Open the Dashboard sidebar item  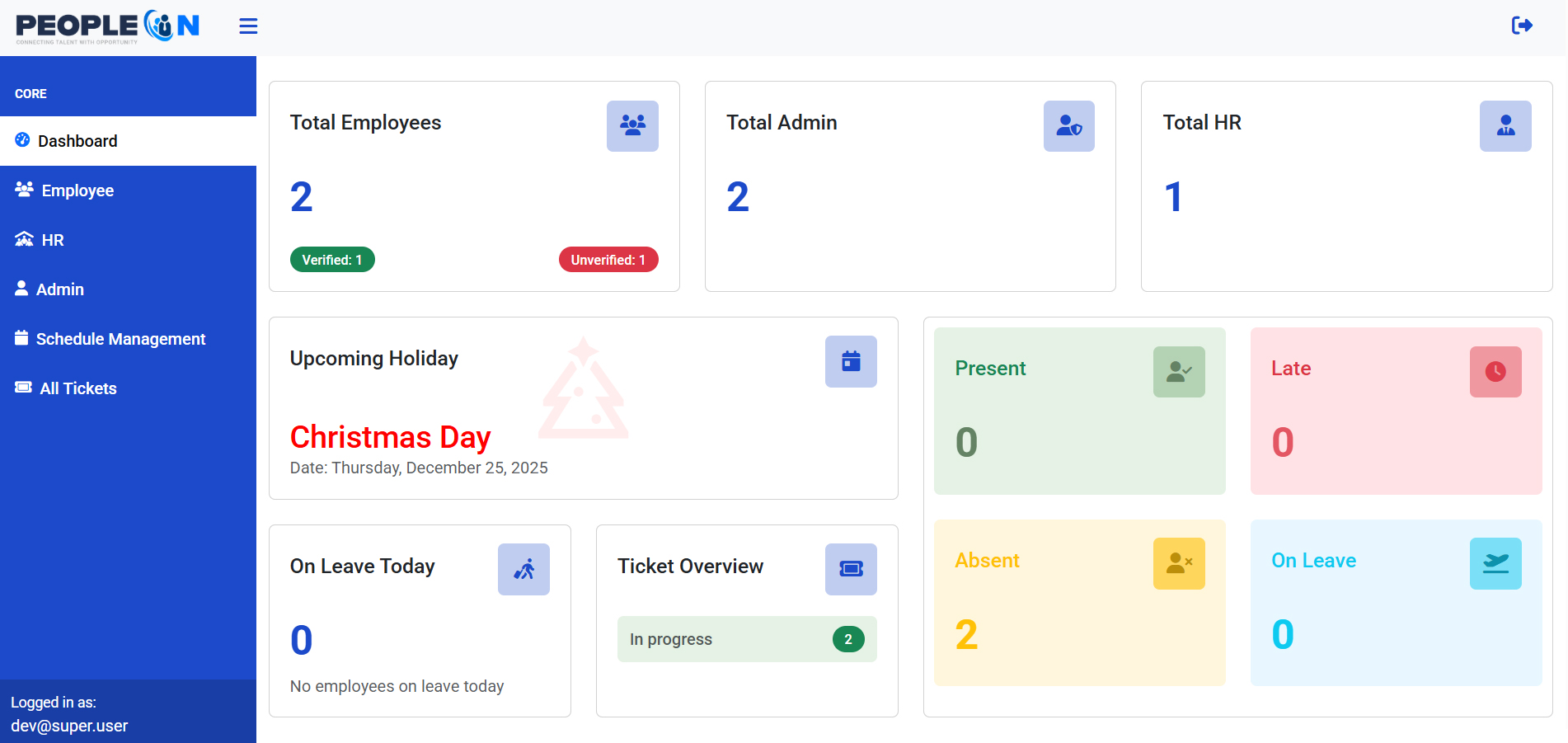click(x=77, y=141)
